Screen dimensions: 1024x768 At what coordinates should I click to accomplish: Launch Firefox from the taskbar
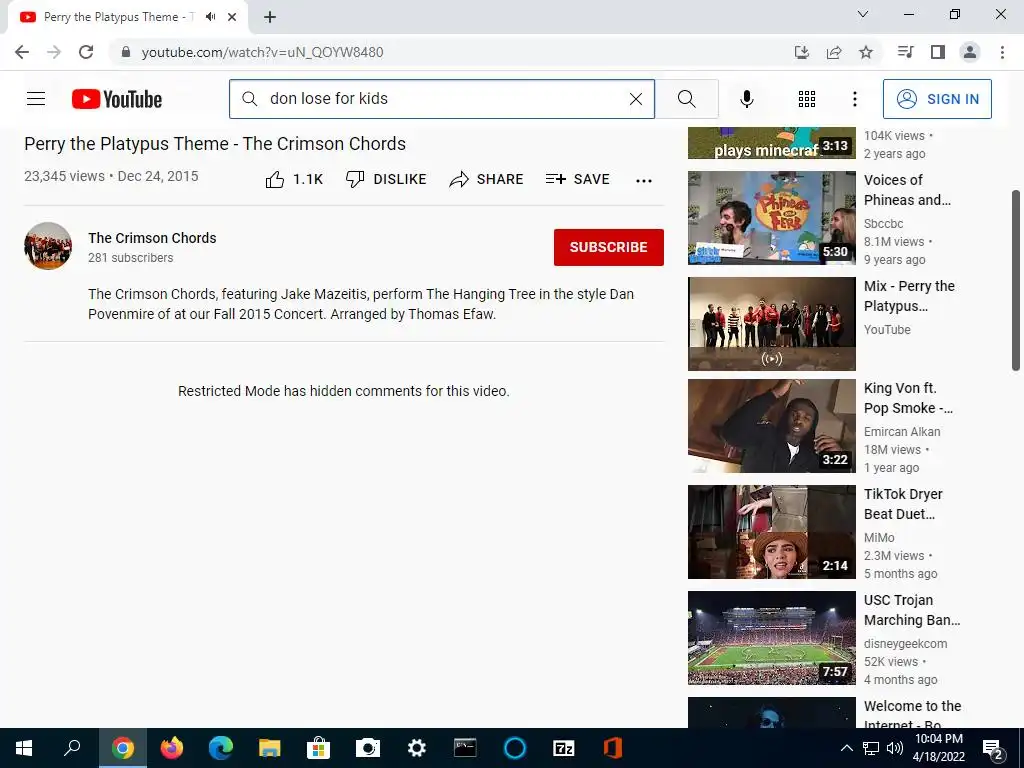tap(172, 748)
